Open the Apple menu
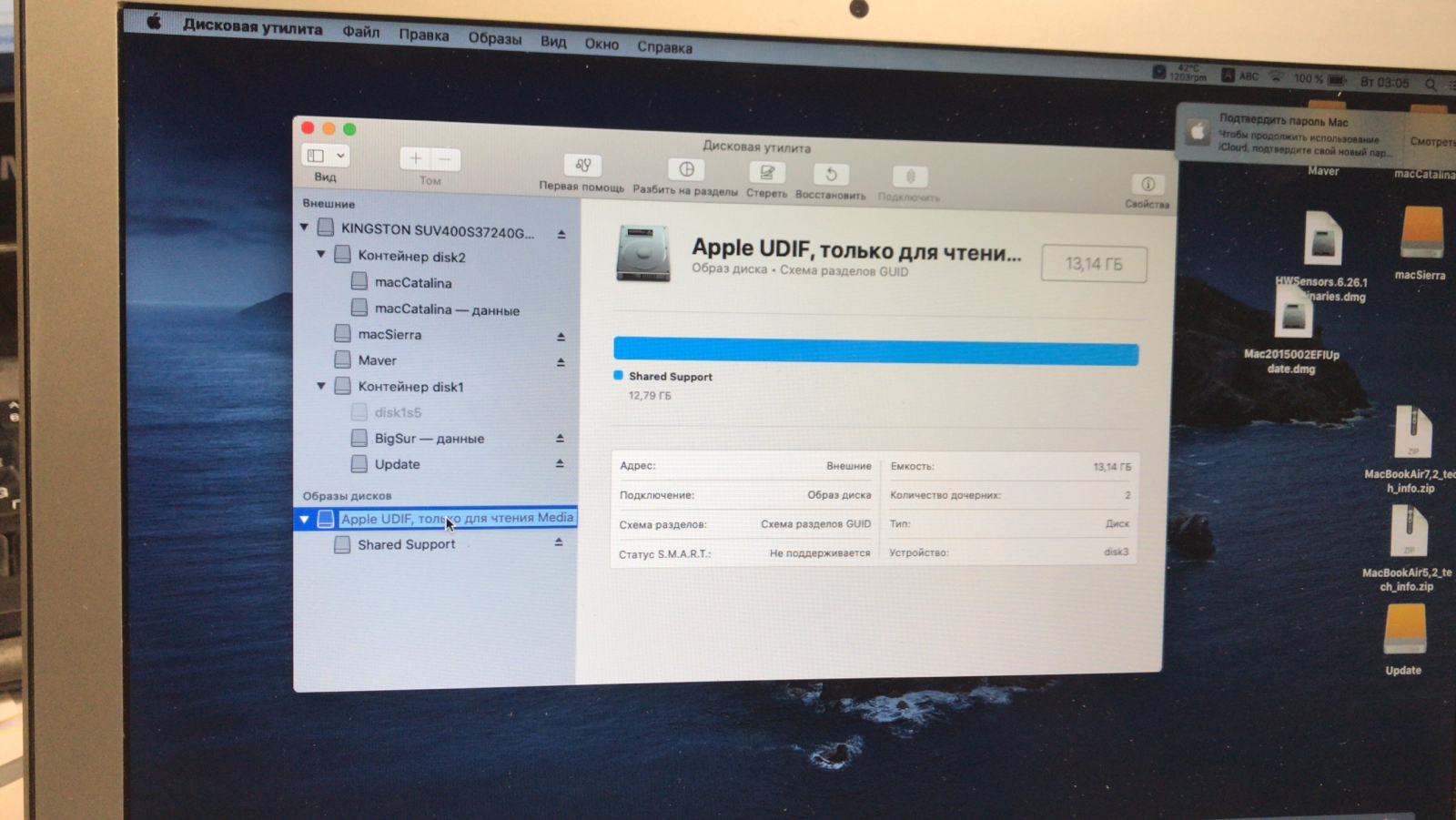Image resolution: width=1456 pixels, height=820 pixels. [x=154, y=21]
